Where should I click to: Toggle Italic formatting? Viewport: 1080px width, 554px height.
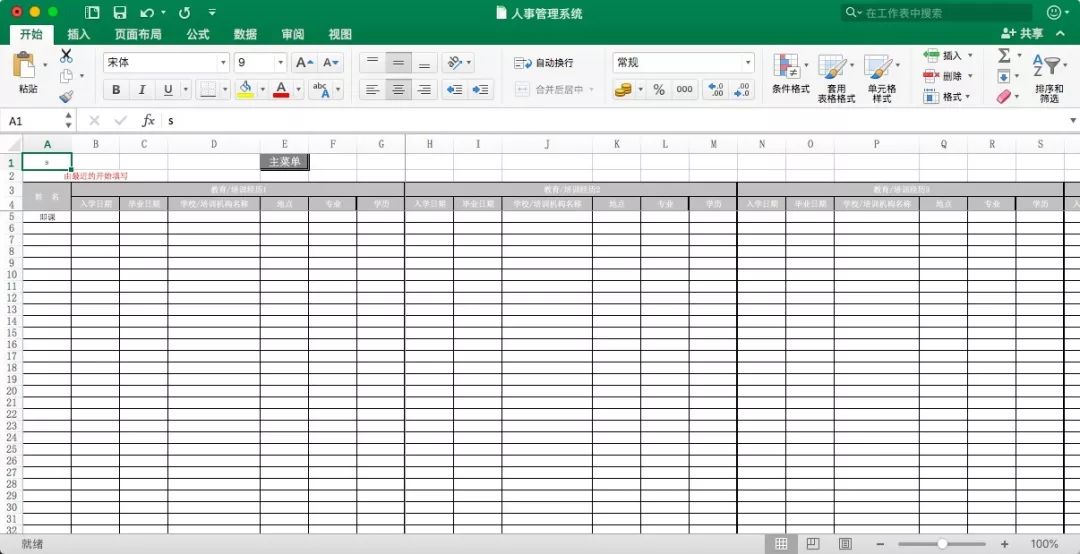[x=142, y=90]
